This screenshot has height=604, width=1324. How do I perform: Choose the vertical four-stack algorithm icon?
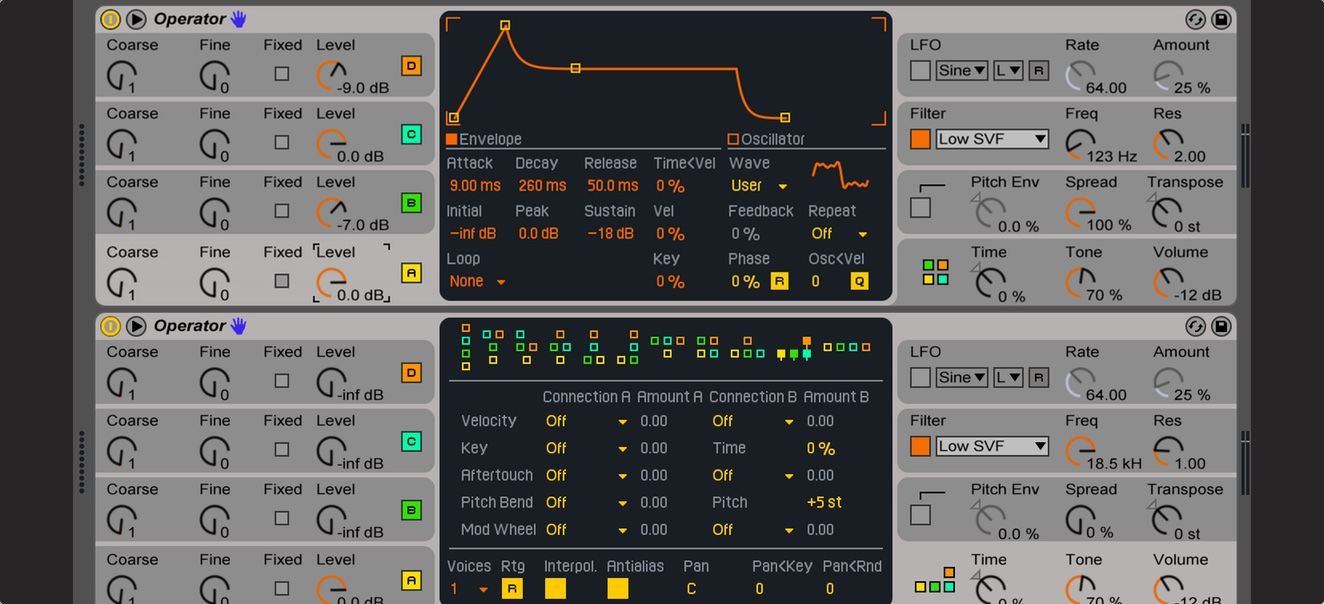pyautogui.click(x=466, y=347)
